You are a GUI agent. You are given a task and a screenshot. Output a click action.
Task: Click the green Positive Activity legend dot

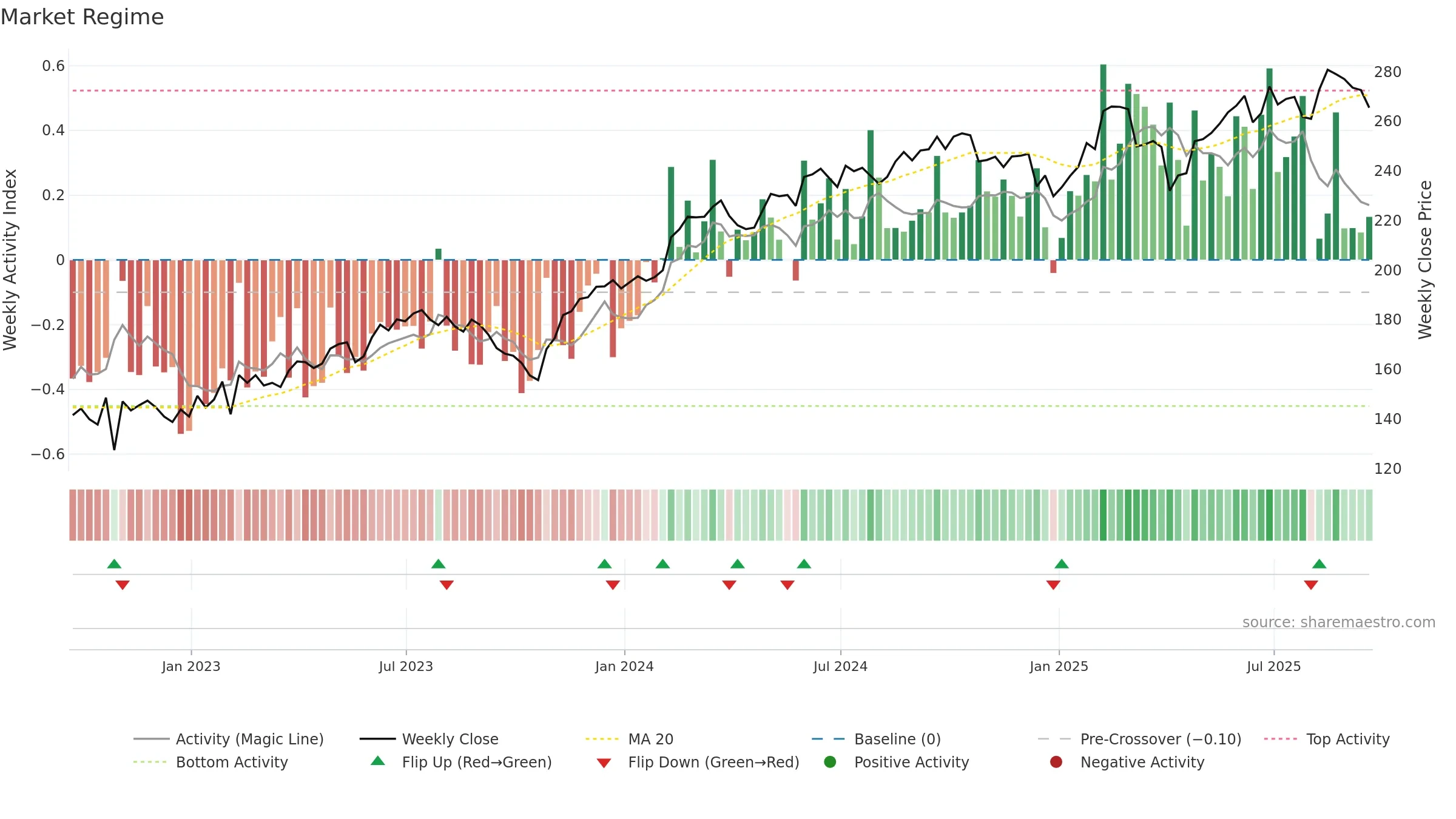(x=830, y=761)
